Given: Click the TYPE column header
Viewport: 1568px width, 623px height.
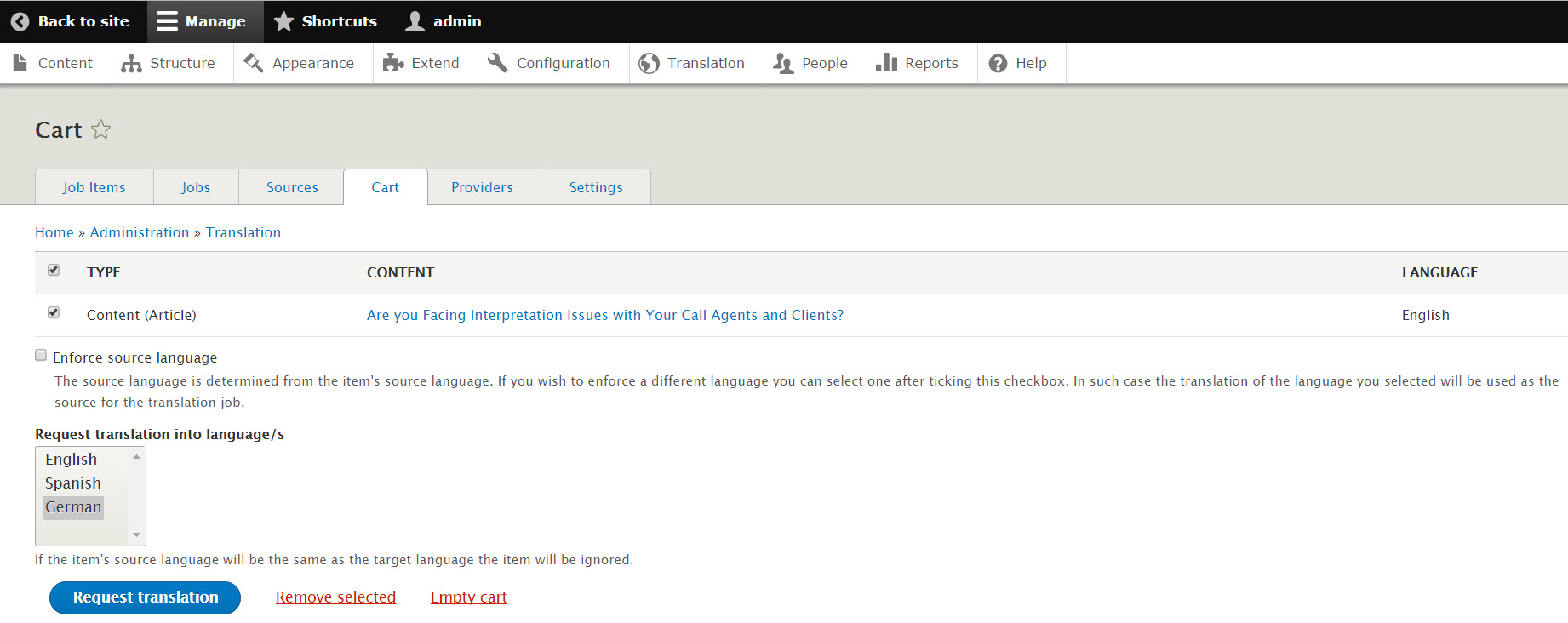Looking at the screenshot, I should (104, 272).
